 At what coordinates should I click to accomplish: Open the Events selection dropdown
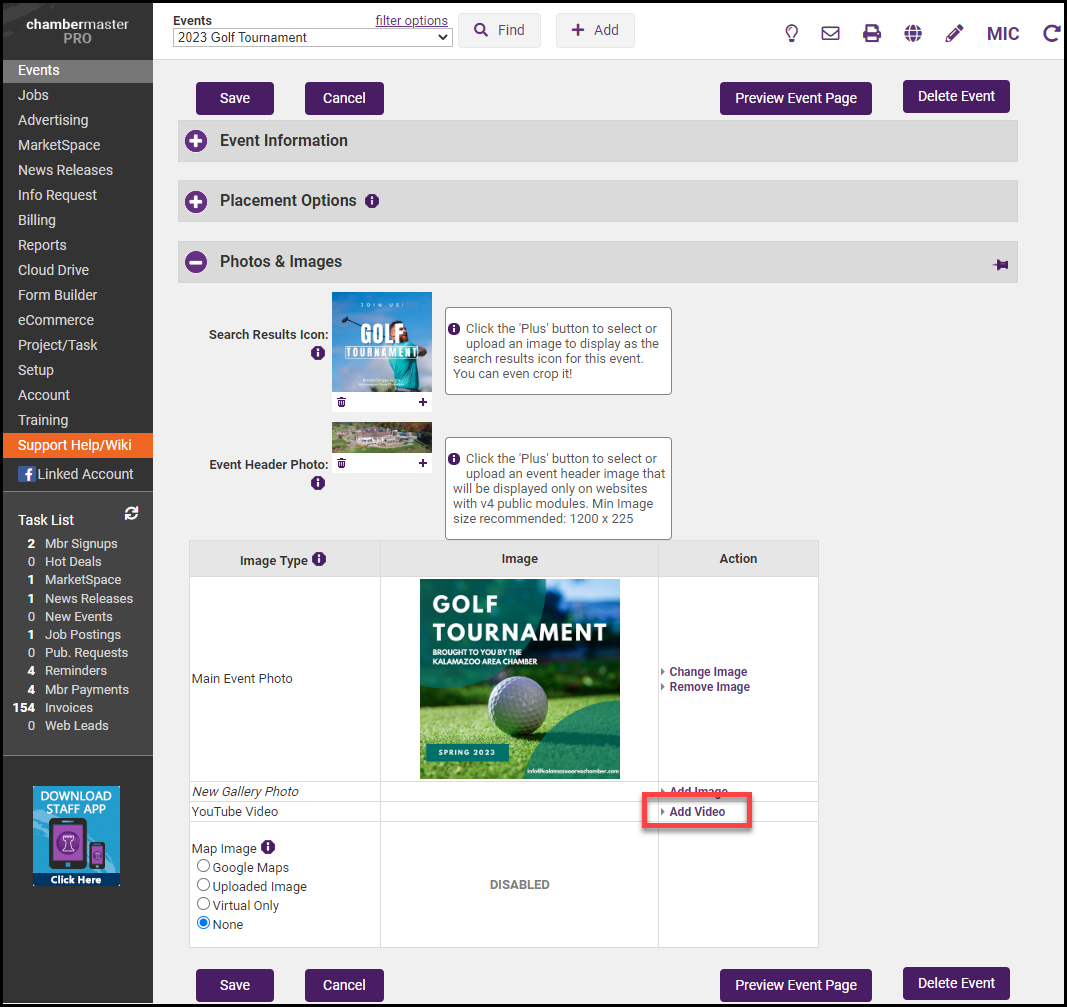click(312, 38)
